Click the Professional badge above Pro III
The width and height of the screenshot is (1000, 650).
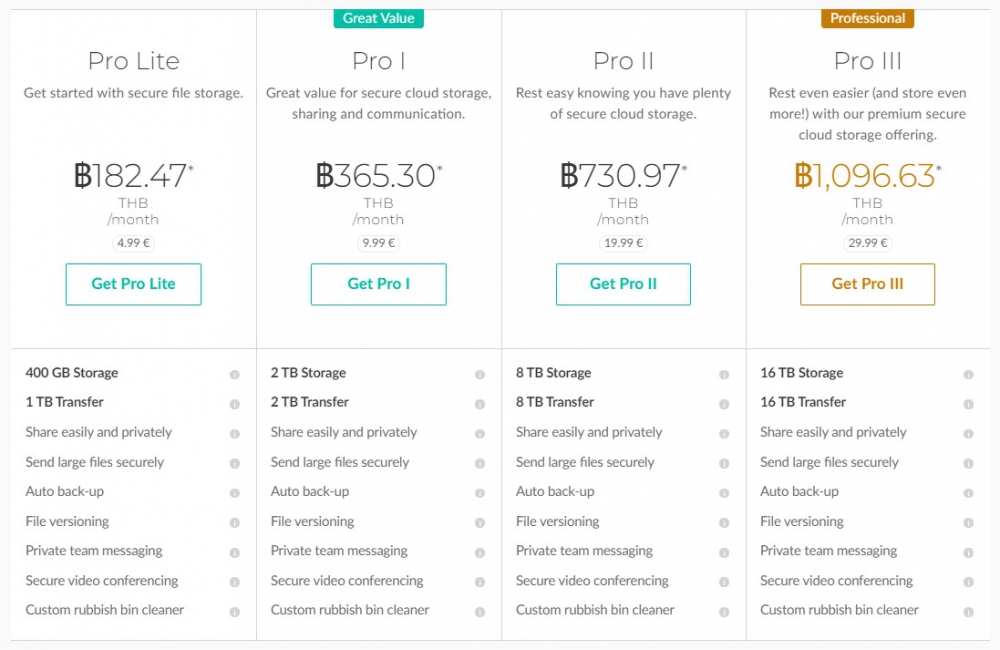867,18
